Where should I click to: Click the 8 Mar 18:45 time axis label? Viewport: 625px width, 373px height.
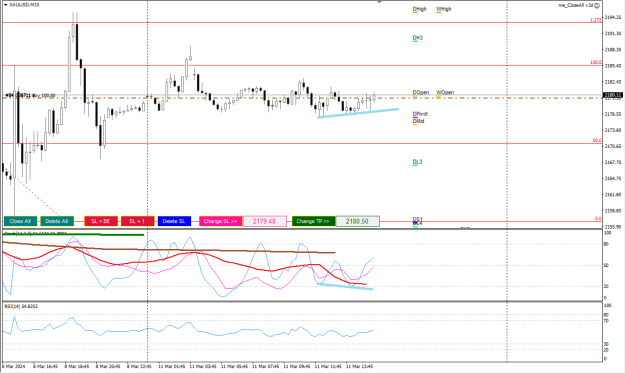77,366
